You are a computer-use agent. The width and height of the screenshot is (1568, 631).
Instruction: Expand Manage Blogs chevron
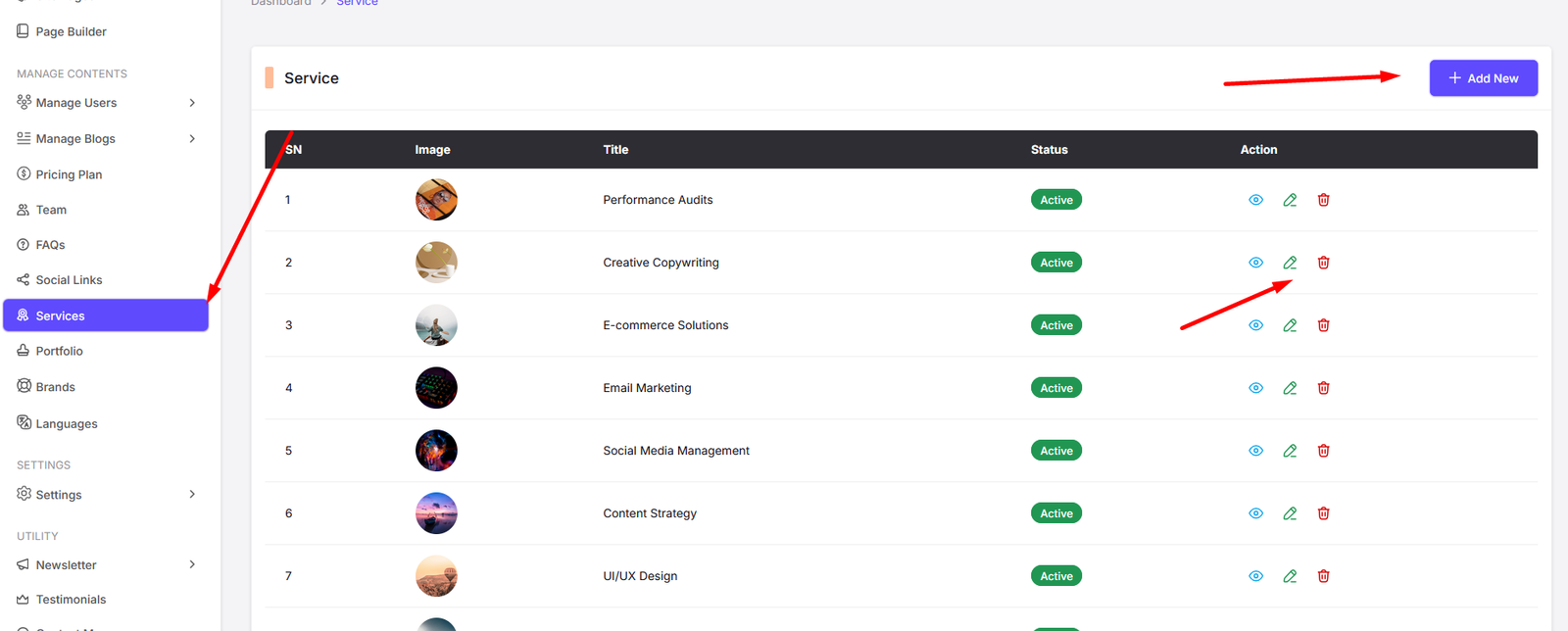192,139
